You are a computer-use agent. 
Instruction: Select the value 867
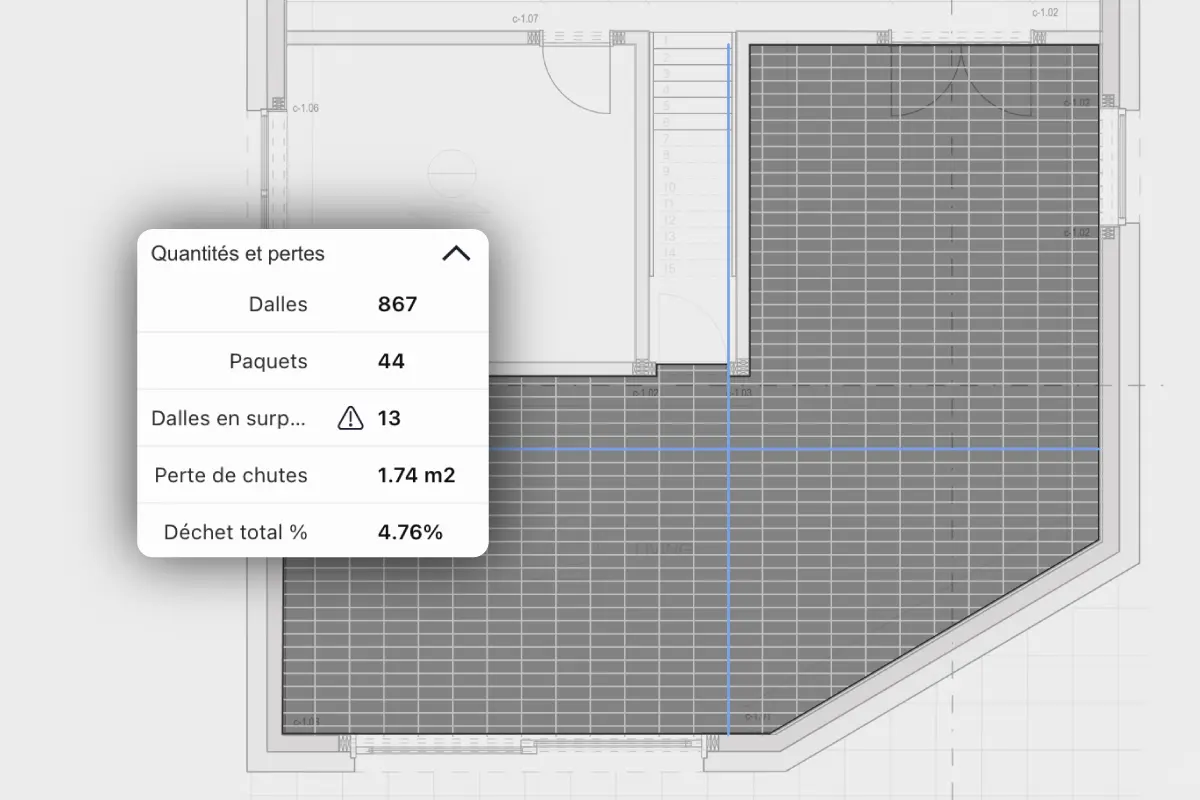point(397,305)
